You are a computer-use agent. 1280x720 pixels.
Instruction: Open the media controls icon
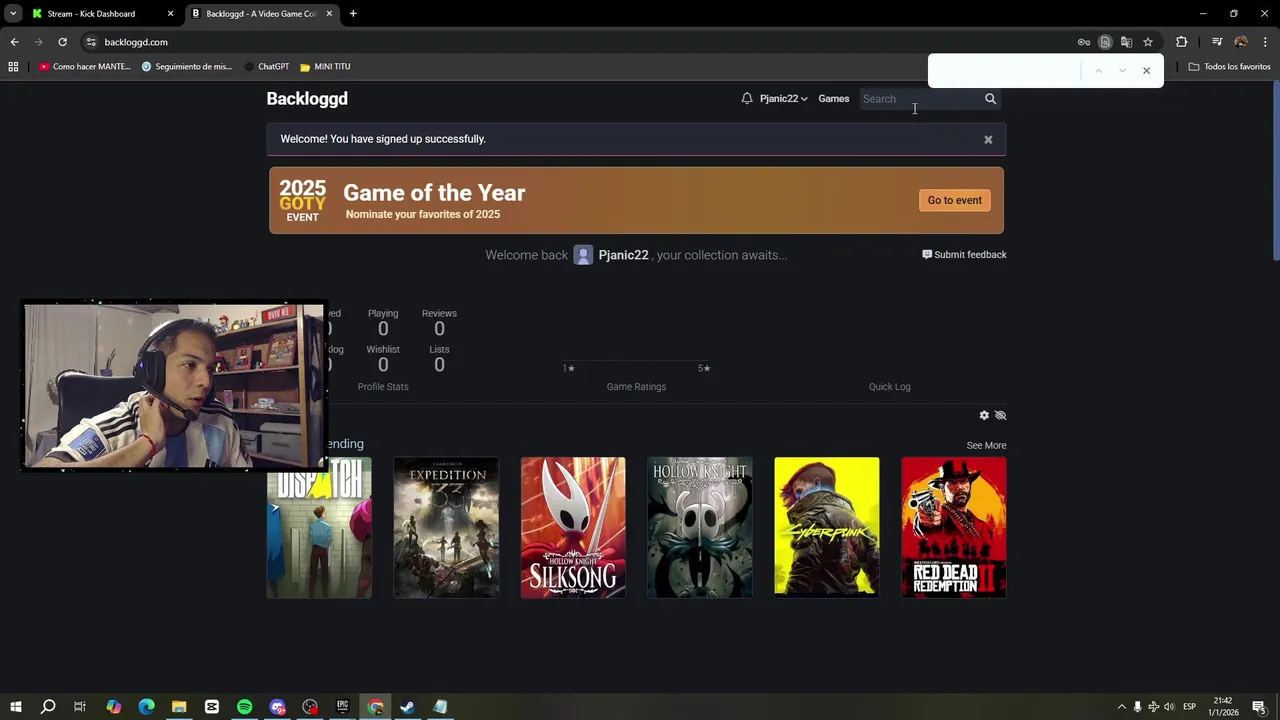click(1217, 42)
